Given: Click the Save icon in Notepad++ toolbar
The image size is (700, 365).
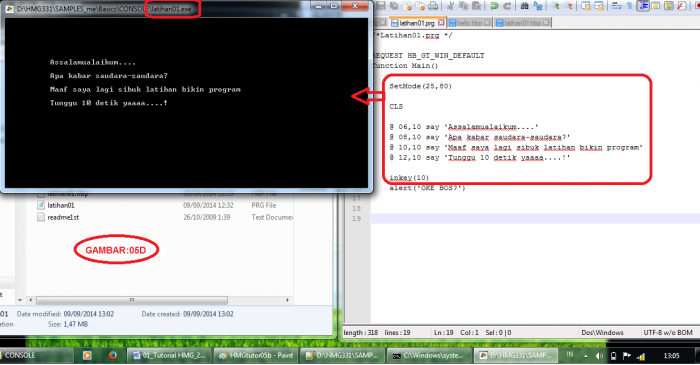Looking at the screenshot, I should click(x=380, y=6).
